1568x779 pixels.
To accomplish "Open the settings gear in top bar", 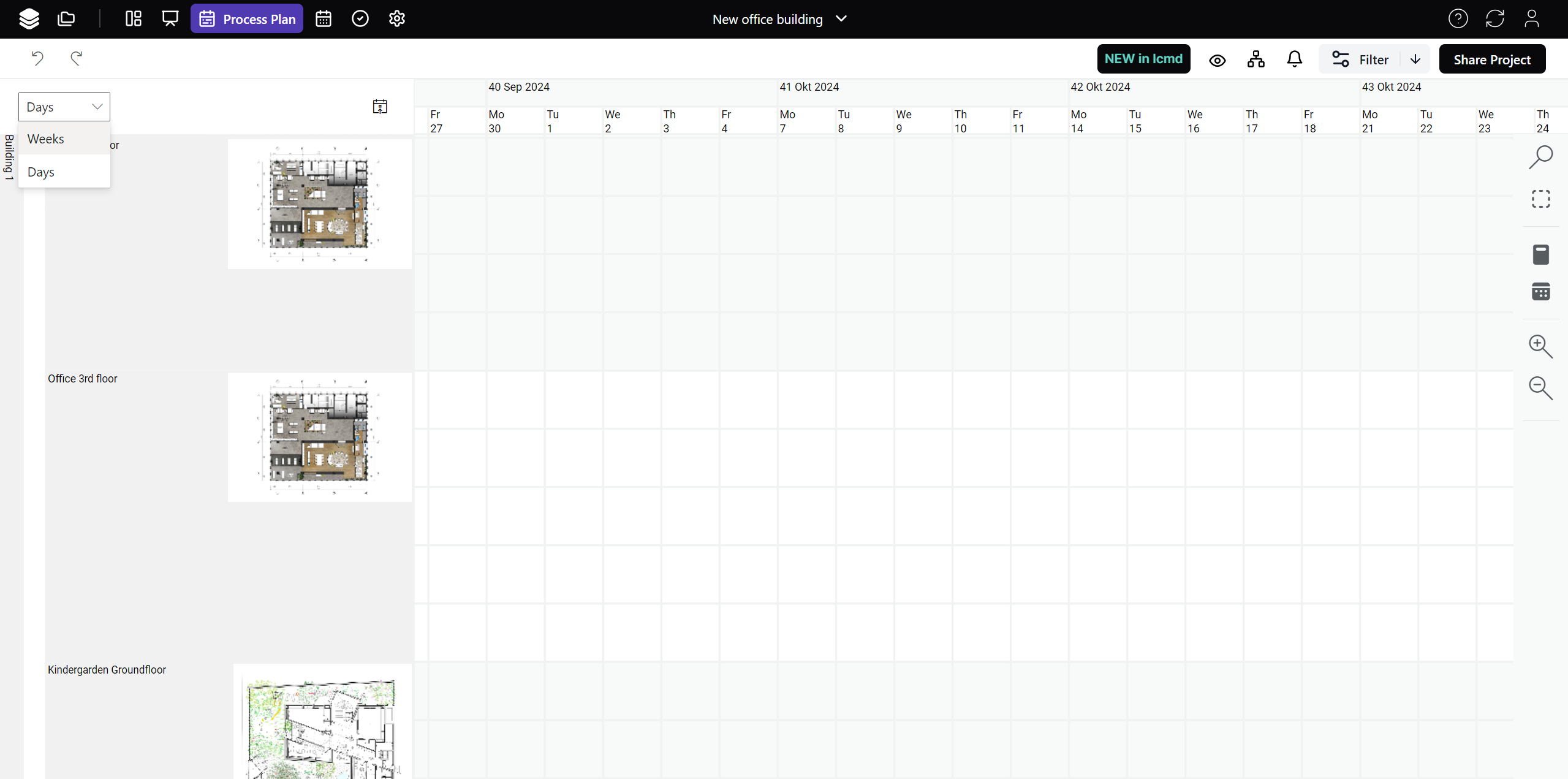I will 396,19.
